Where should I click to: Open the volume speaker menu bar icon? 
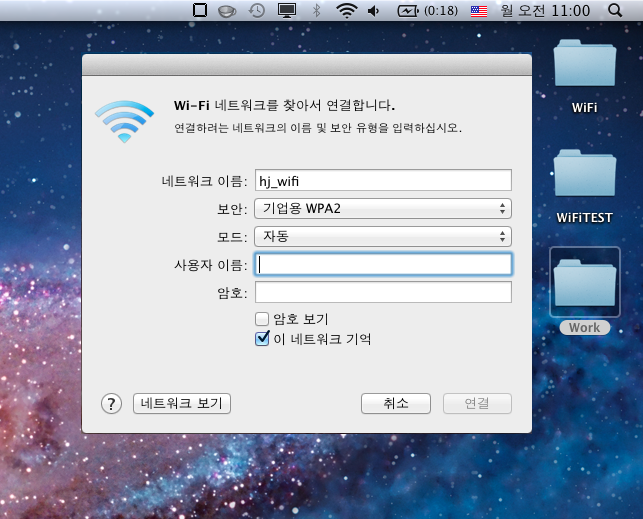click(373, 11)
